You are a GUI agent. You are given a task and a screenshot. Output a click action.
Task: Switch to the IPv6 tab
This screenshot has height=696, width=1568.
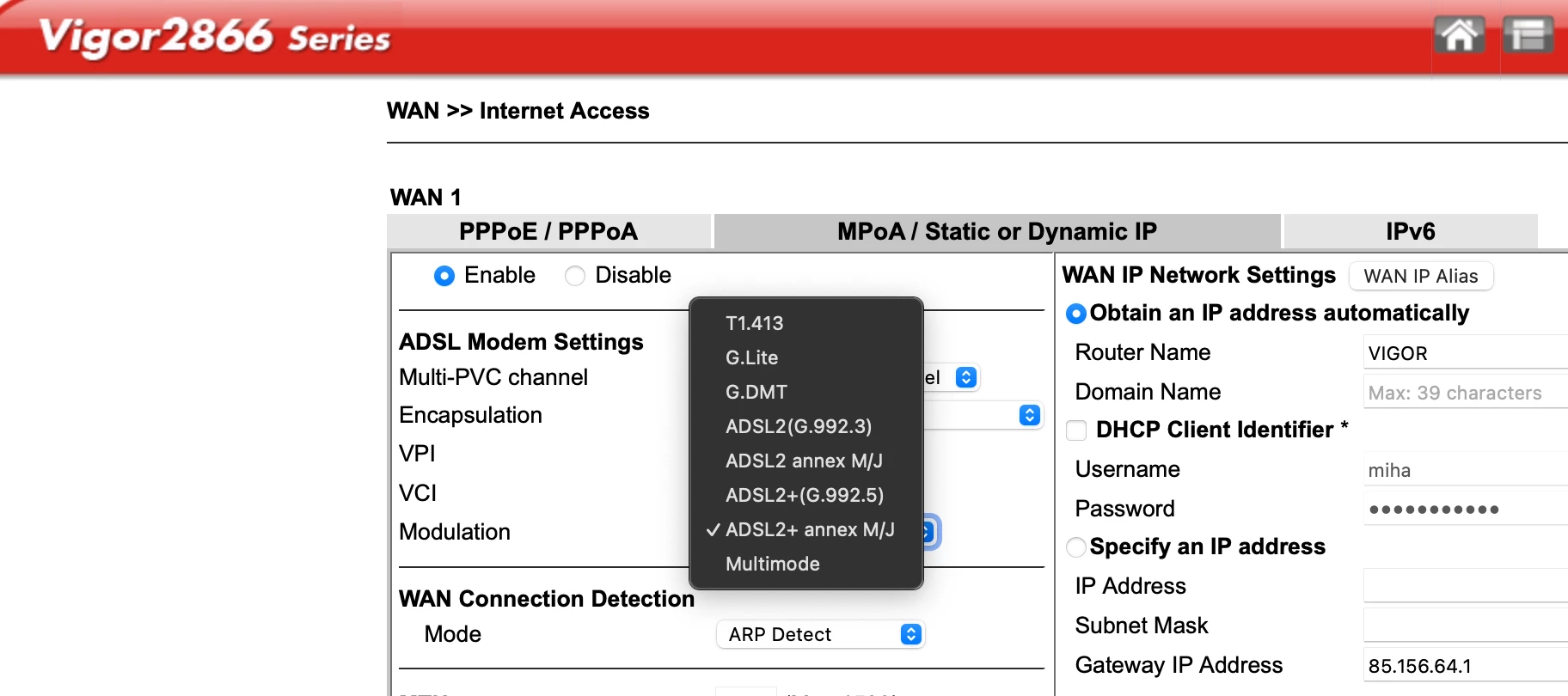[1410, 231]
